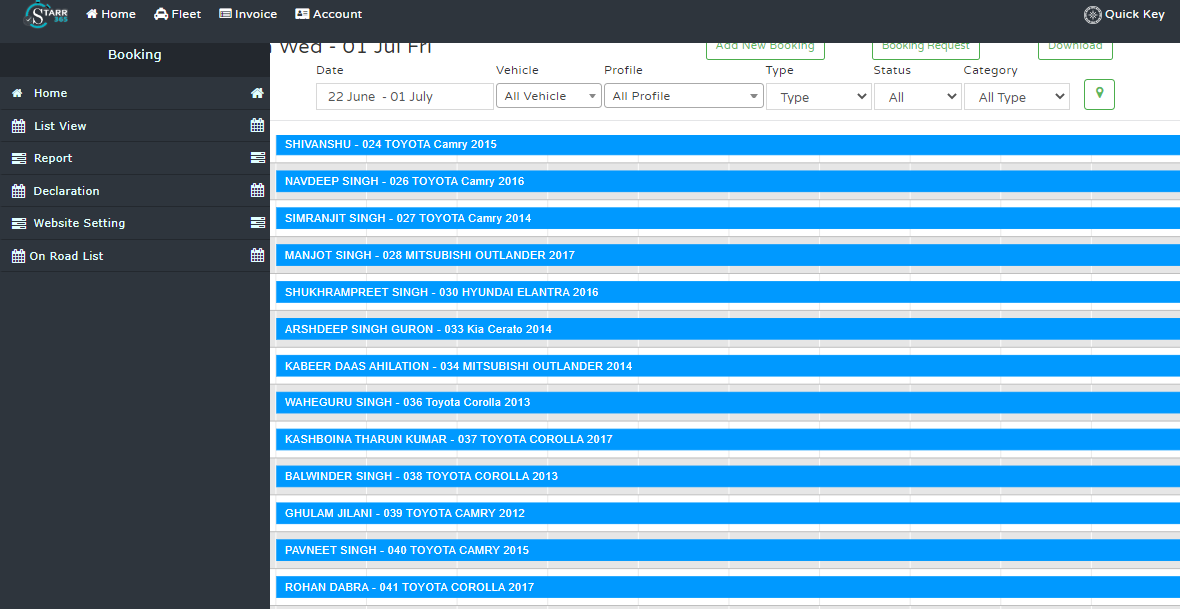The width and height of the screenshot is (1180, 609).
Task: Click calendar icon left of On Road List
Action: pos(19,255)
